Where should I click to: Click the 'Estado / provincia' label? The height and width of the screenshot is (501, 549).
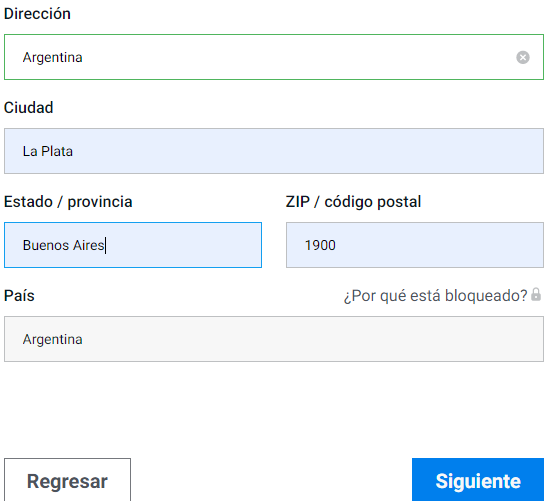[x=68, y=202]
